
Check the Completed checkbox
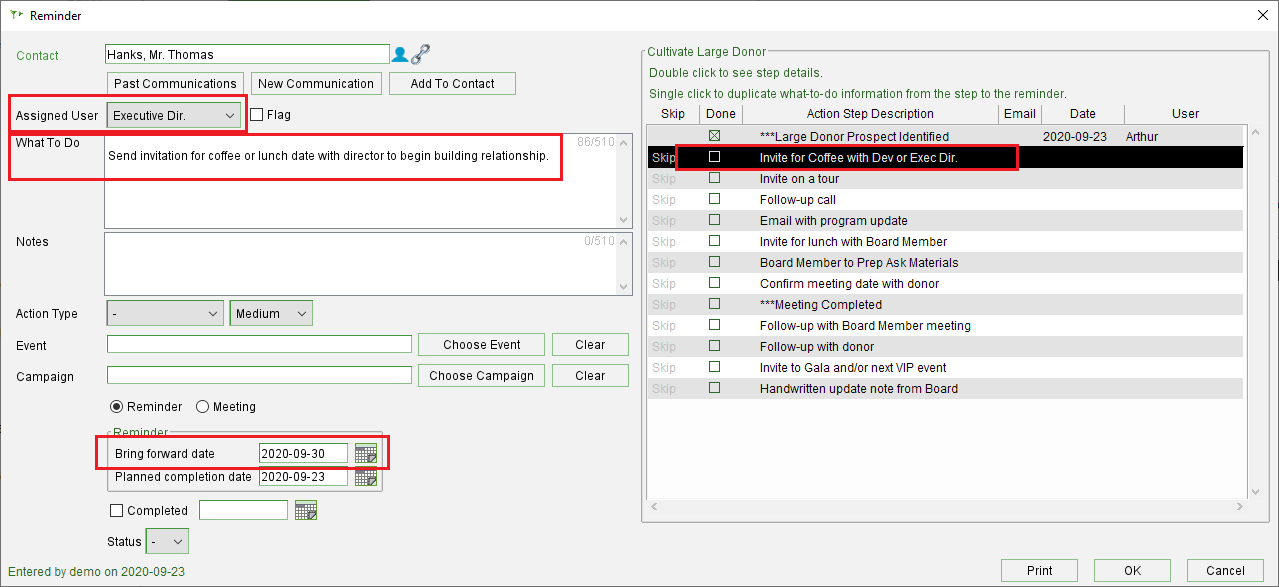116,511
